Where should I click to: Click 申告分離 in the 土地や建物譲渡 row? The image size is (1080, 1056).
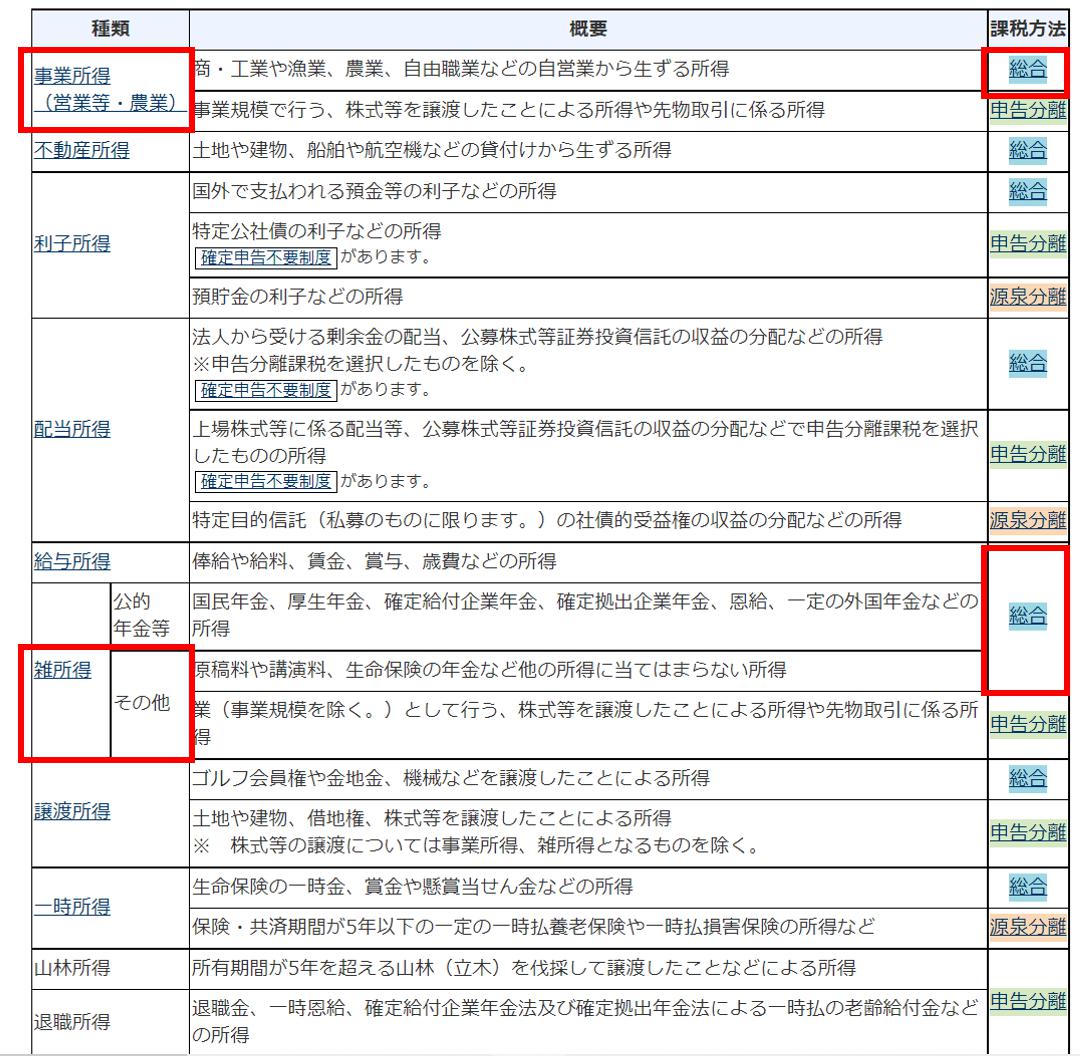click(x=1029, y=831)
